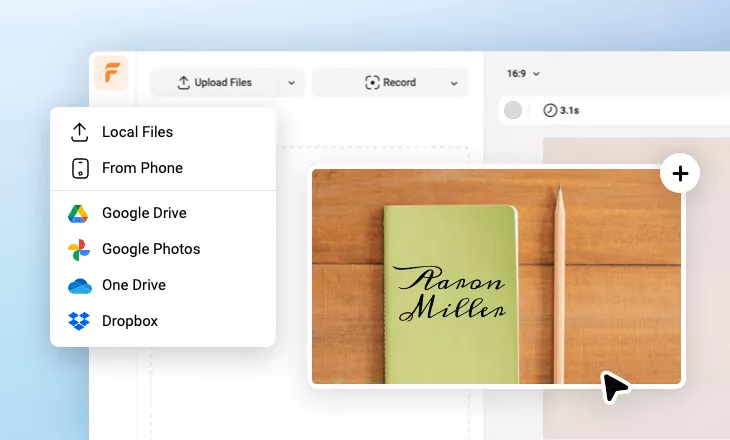Select One Drive upload source
730x440 pixels.
(163, 285)
